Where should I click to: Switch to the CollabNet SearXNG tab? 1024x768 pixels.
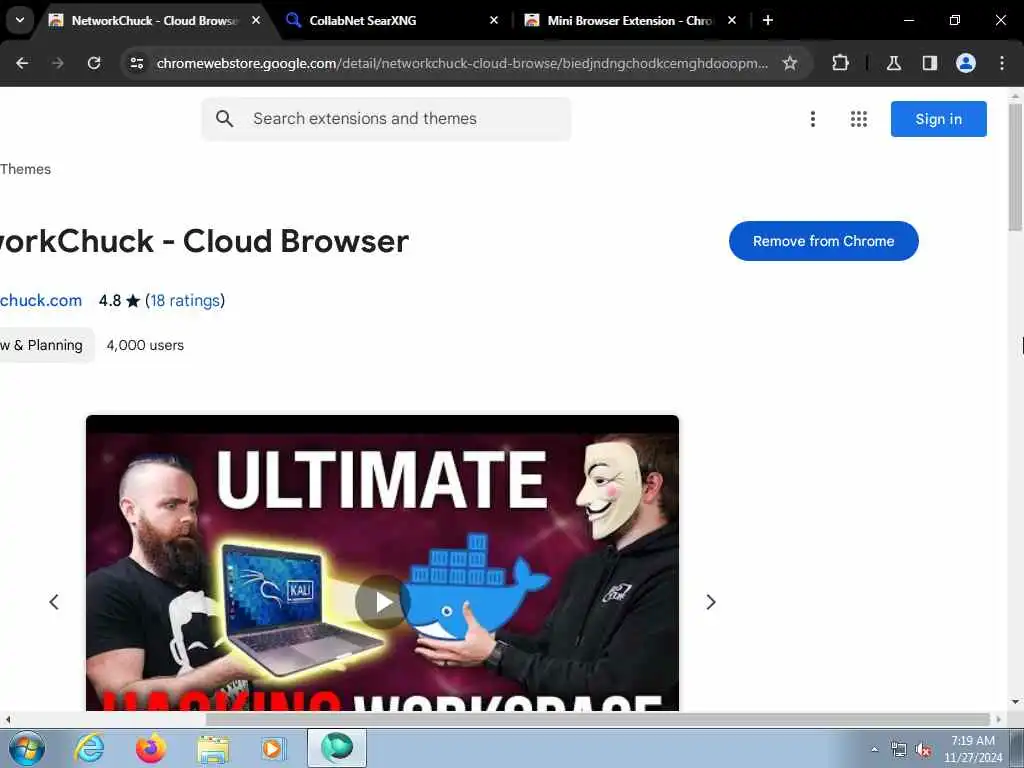tap(392, 20)
